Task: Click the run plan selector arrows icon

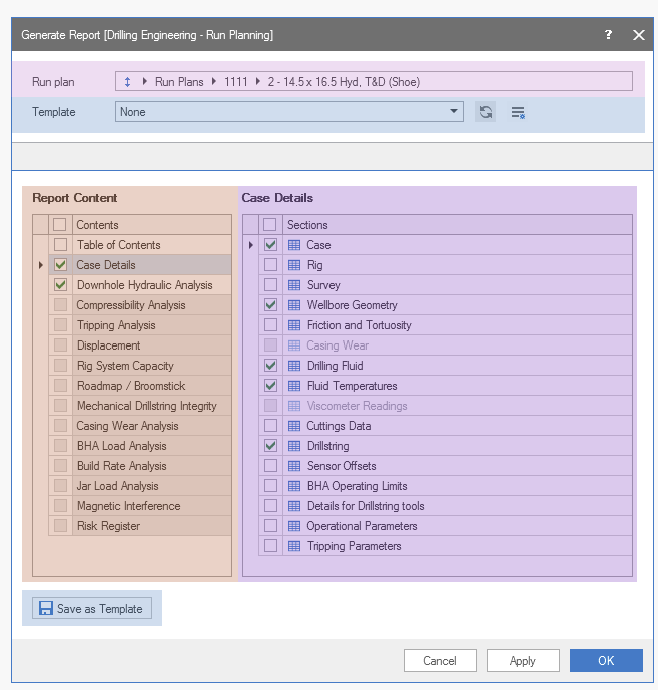Action: coord(127,82)
